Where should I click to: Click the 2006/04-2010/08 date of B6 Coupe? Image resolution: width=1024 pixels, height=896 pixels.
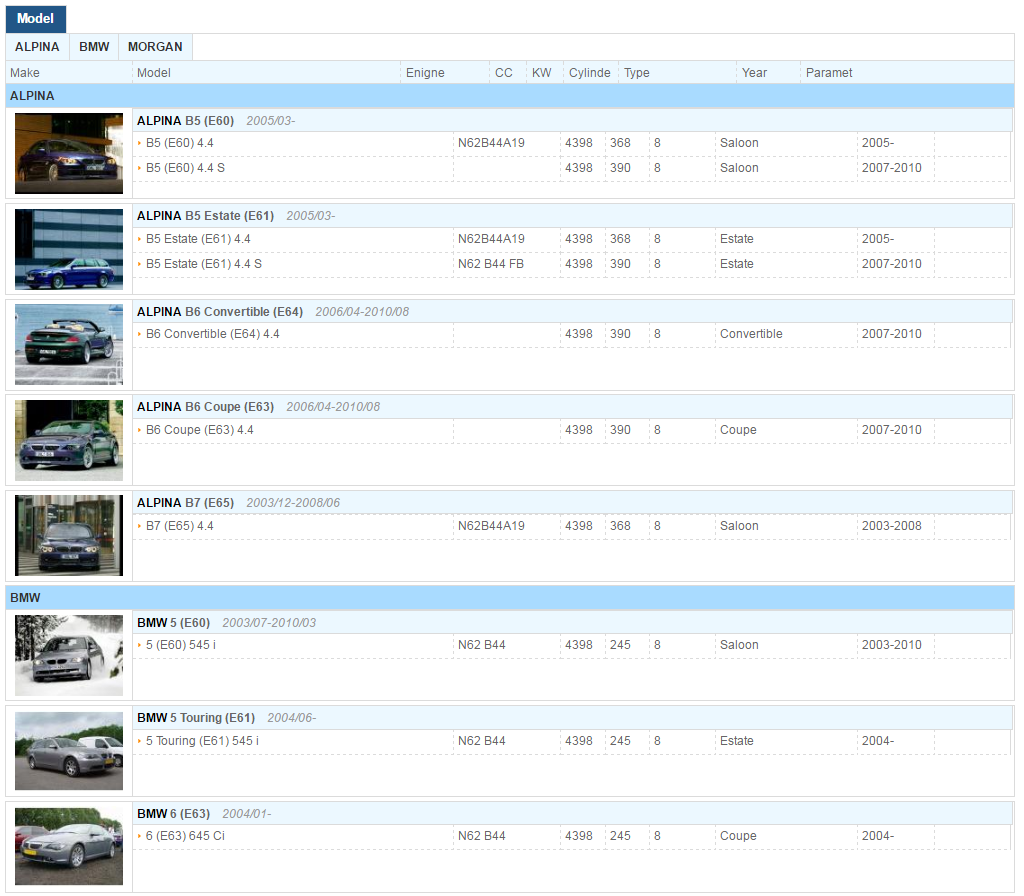tap(333, 407)
